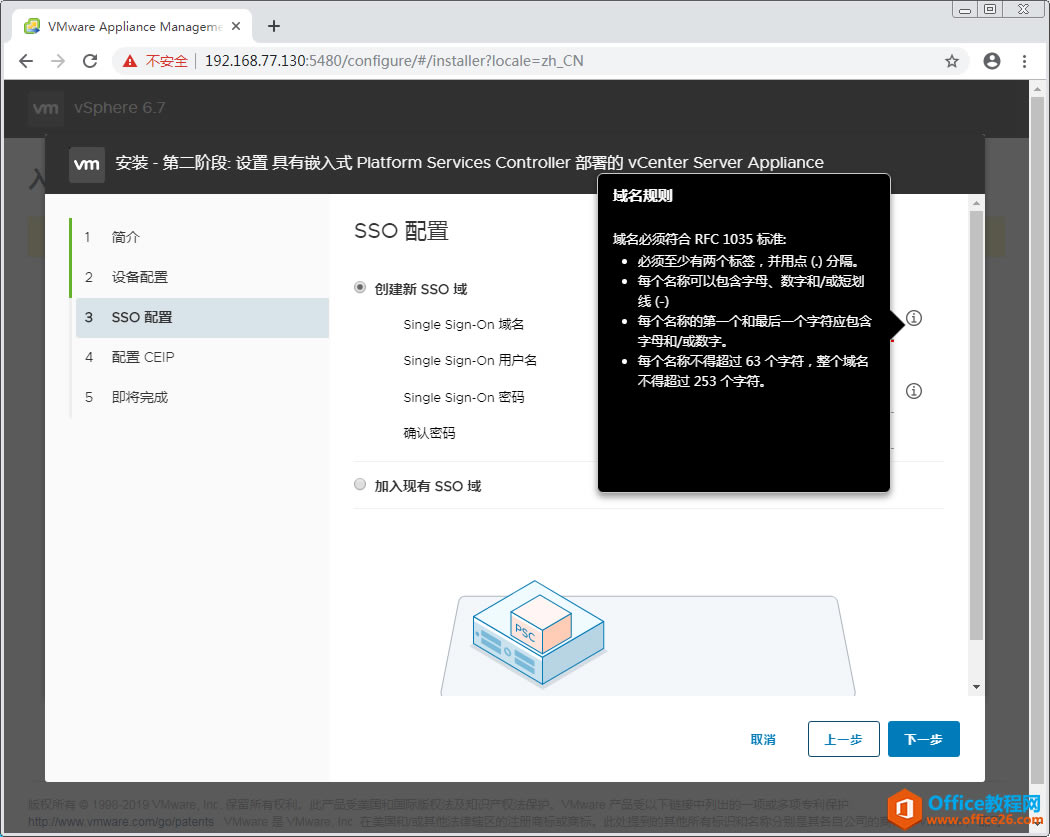The image size is (1050, 837).
Task: Click the address bar URL
Action: point(394,61)
